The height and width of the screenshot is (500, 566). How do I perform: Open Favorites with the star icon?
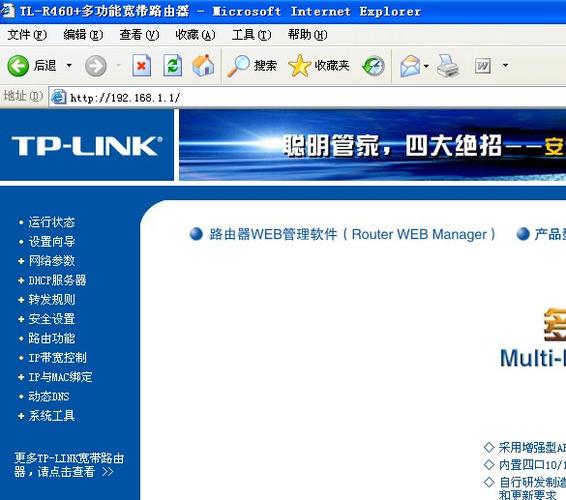point(300,66)
